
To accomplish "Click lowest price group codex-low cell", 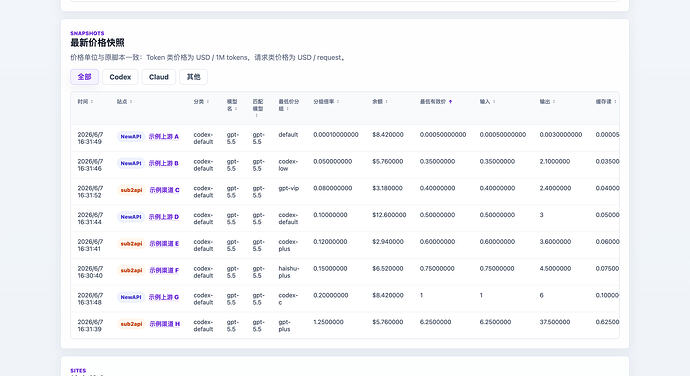I will [288, 165].
